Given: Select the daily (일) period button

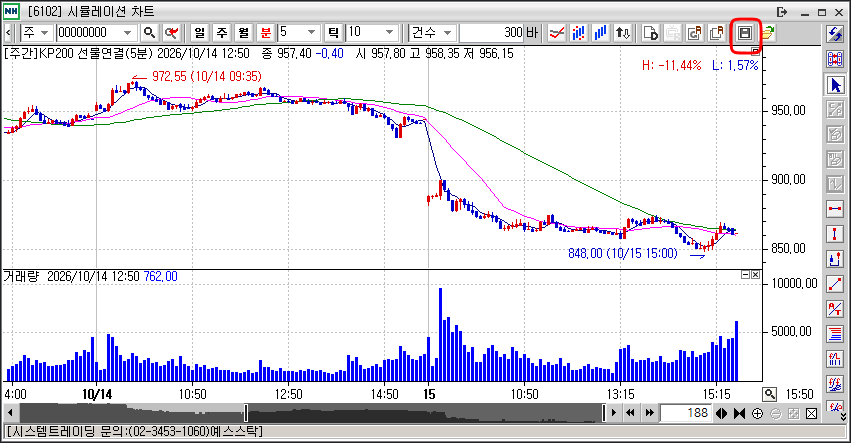Looking at the screenshot, I should click(200, 33).
